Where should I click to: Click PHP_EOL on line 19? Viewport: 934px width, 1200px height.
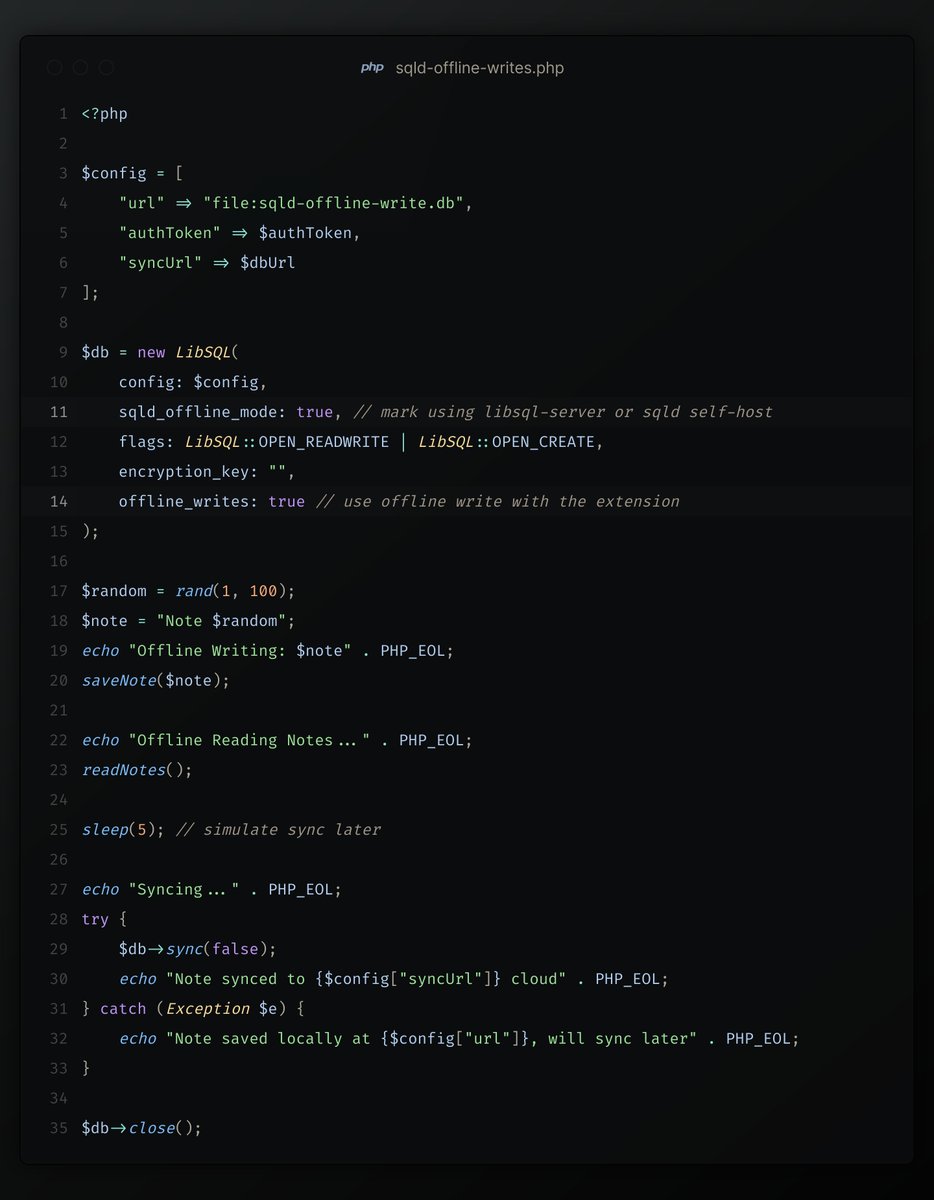click(x=413, y=651)
